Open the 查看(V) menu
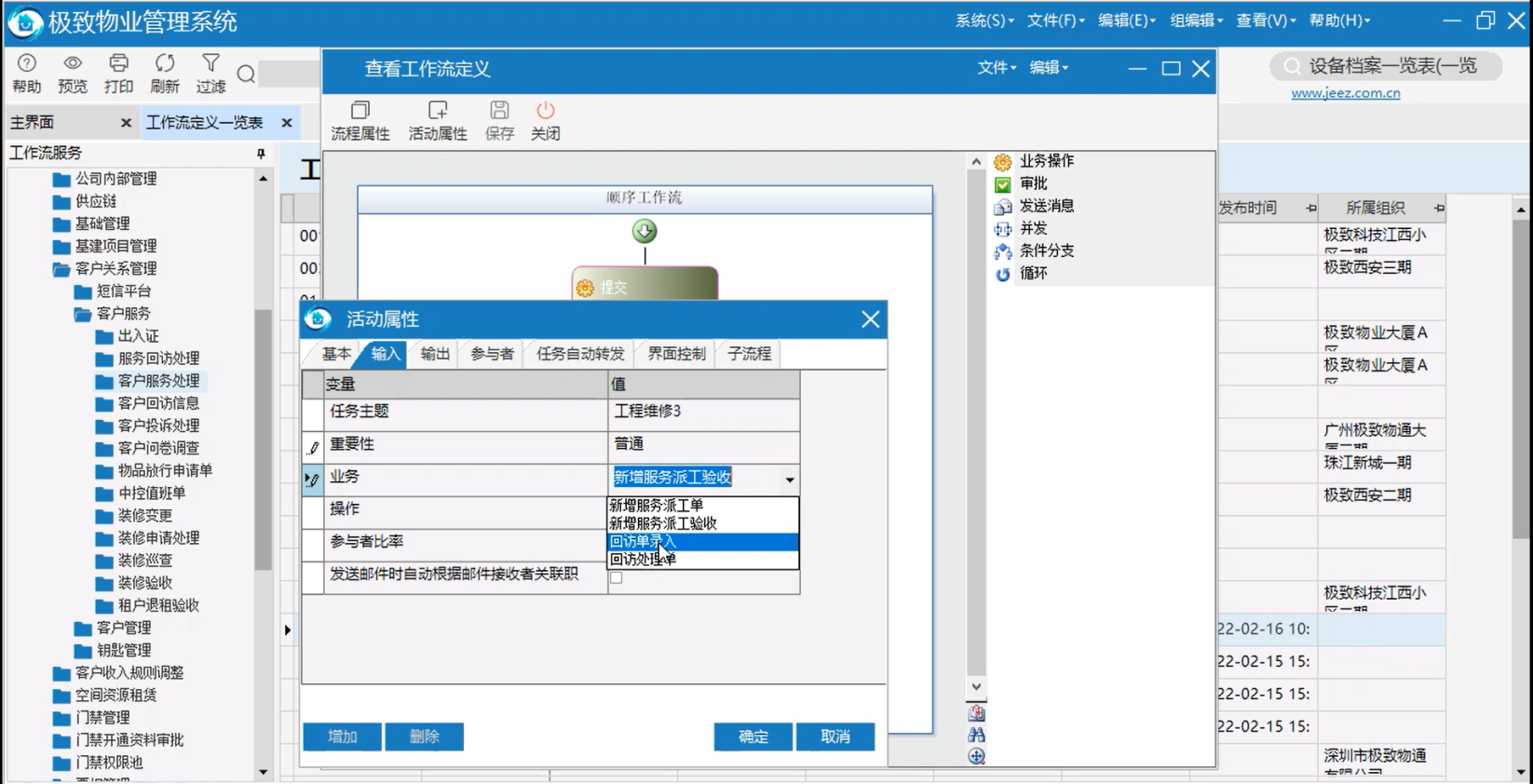Viewport: 1533px width, 784px height. [x=1266, y=20]
